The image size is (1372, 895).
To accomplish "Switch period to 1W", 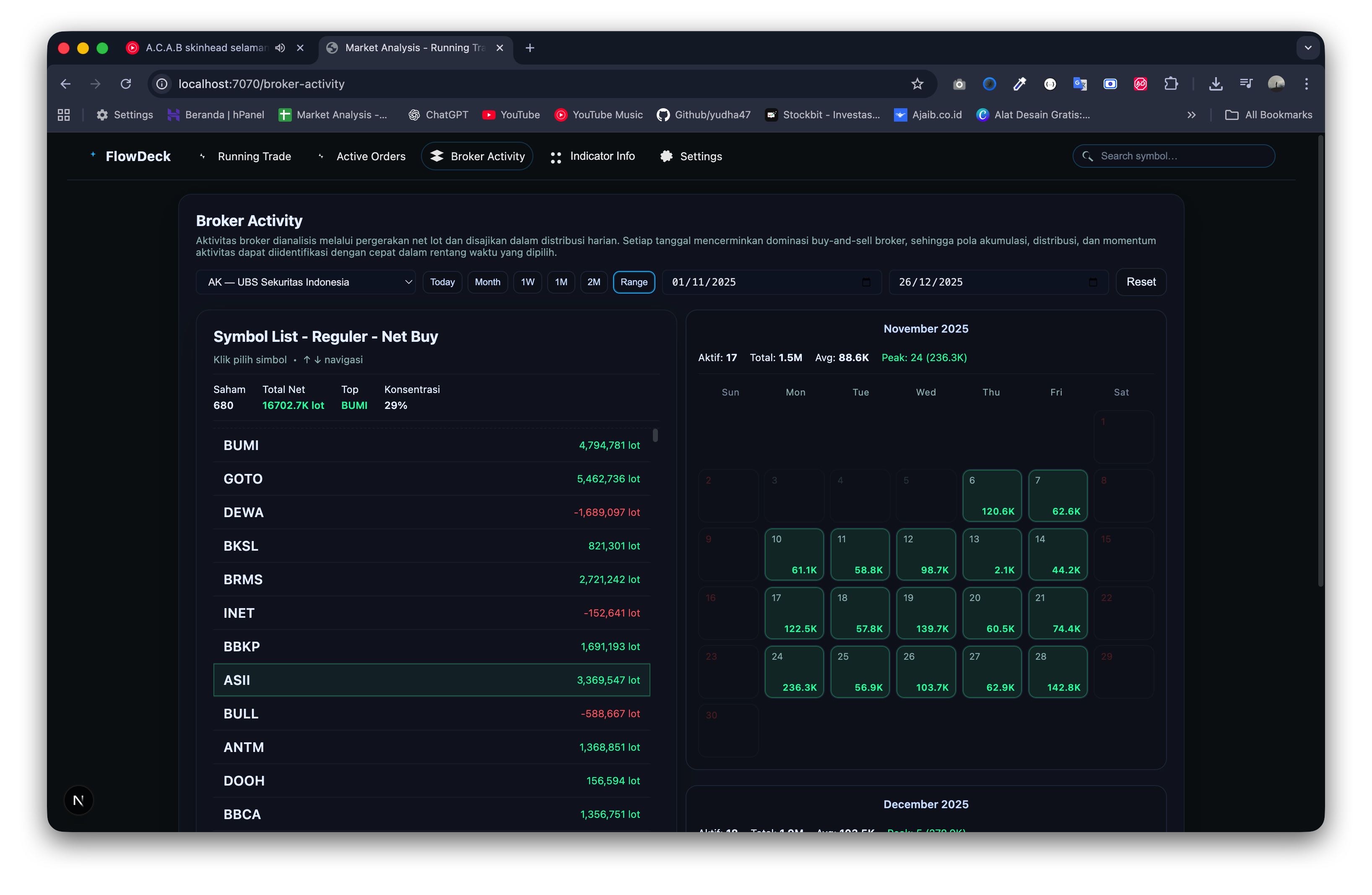I will click(x=527, y=282).
